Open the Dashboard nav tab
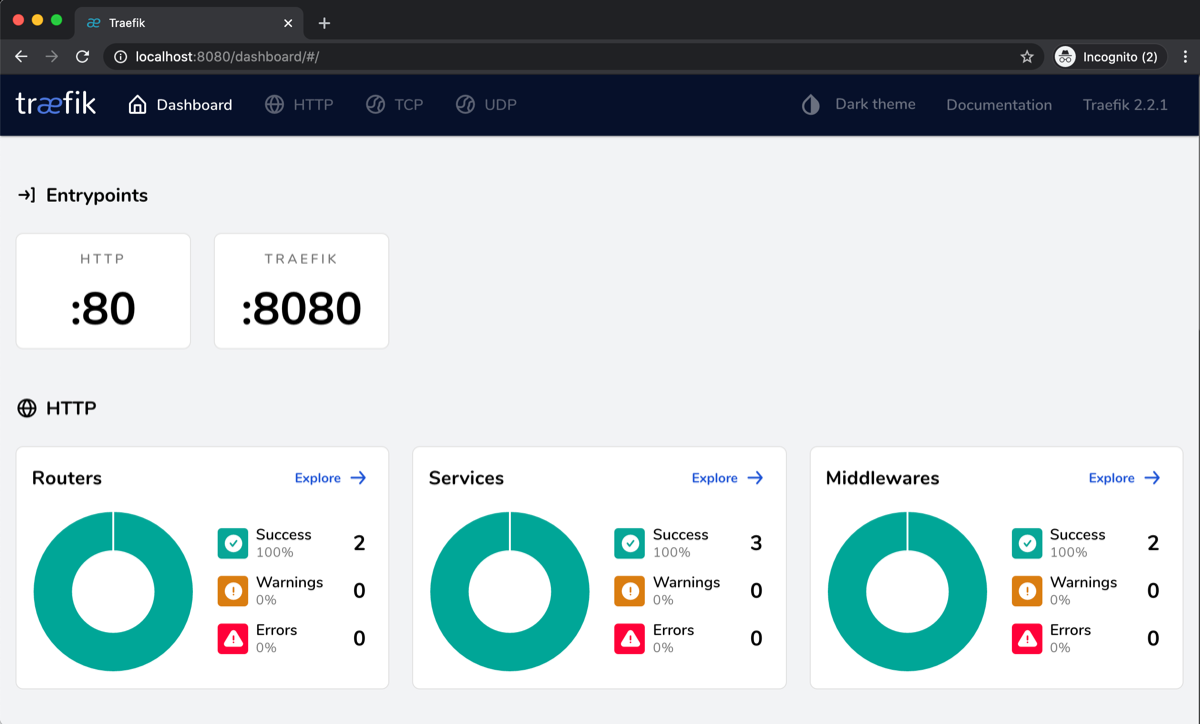 (x=180, y=104)
